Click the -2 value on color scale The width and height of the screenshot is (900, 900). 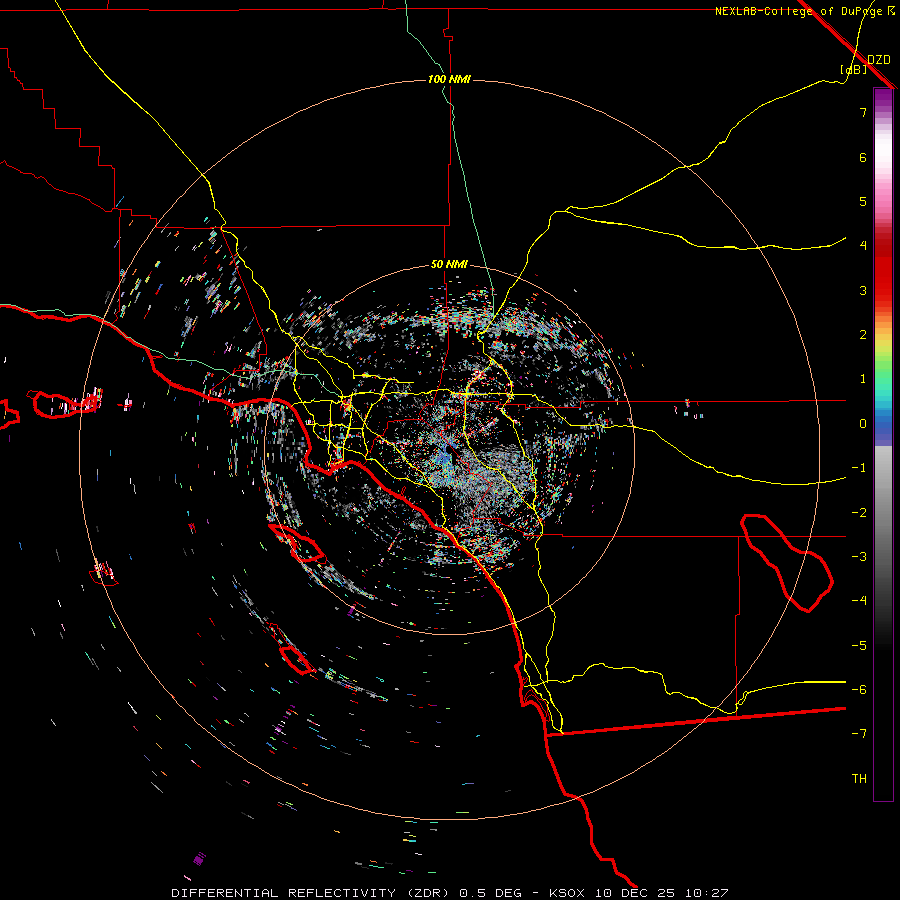[x=859, y=513]
